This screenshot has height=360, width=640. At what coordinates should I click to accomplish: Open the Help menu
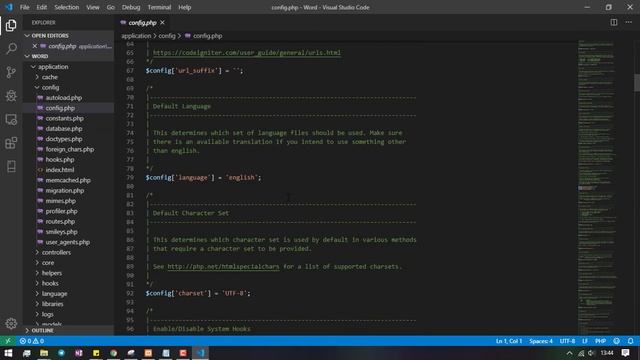184,7
